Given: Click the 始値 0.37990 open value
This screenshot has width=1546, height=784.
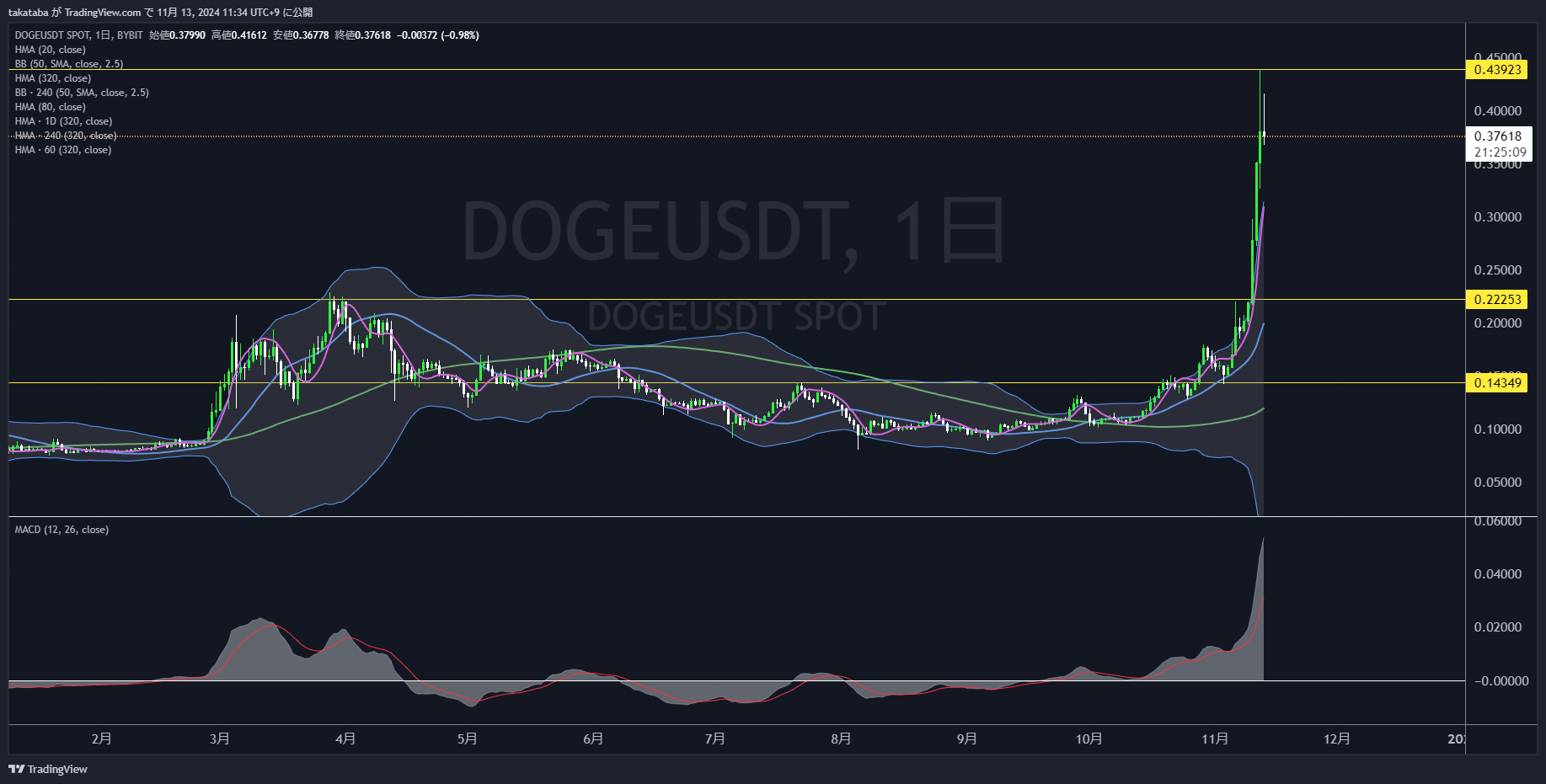Looking at the screenshot, I should (x=177, y=35).
